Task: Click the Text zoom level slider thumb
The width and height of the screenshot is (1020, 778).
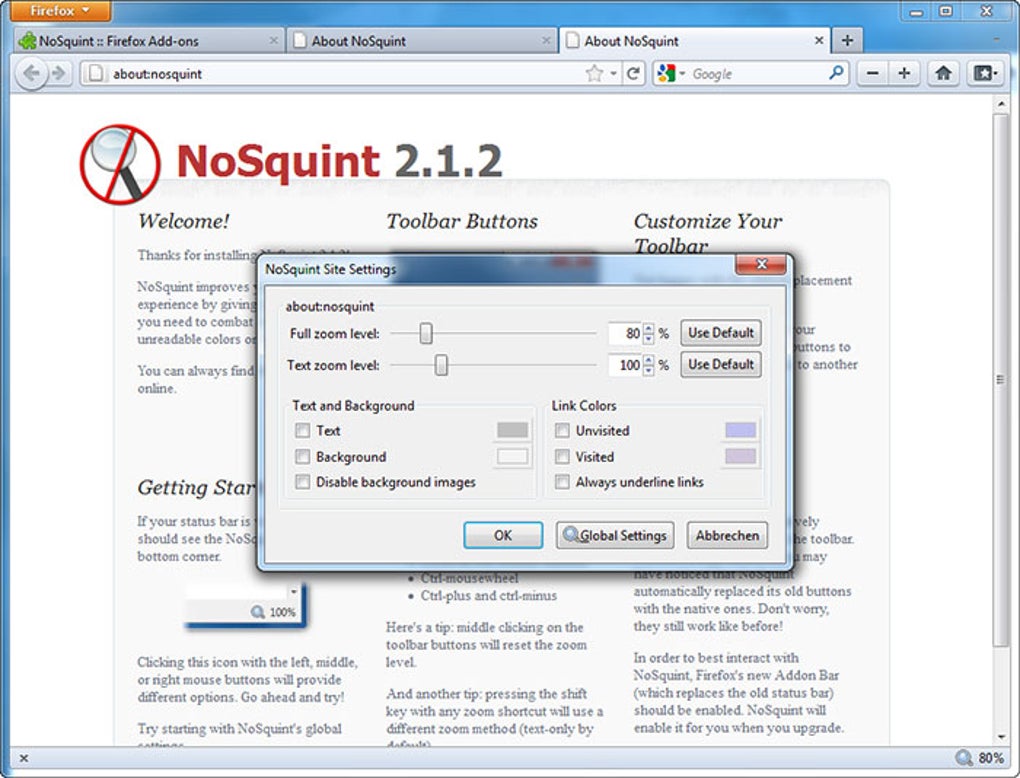Action: coord(441,365)
